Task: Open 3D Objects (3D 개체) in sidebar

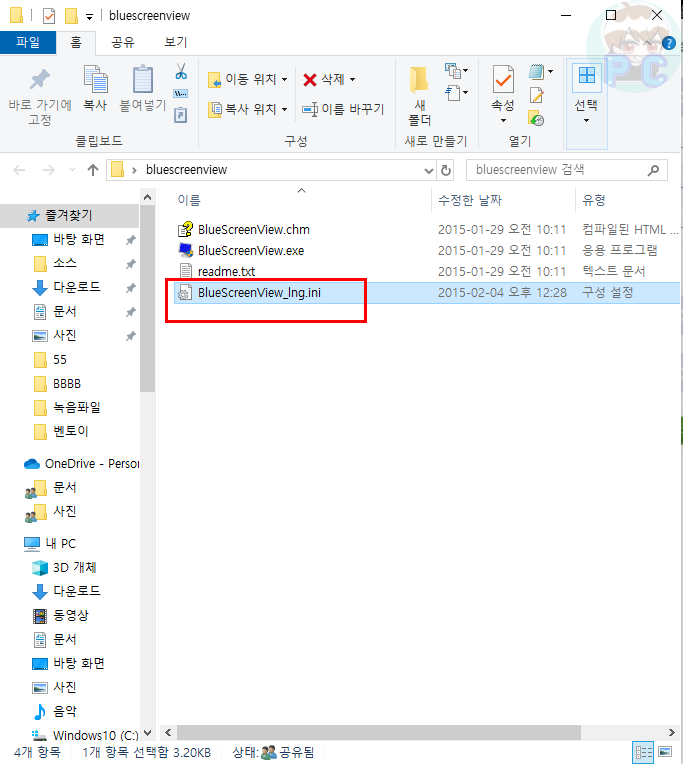Action: pos(75,567)
